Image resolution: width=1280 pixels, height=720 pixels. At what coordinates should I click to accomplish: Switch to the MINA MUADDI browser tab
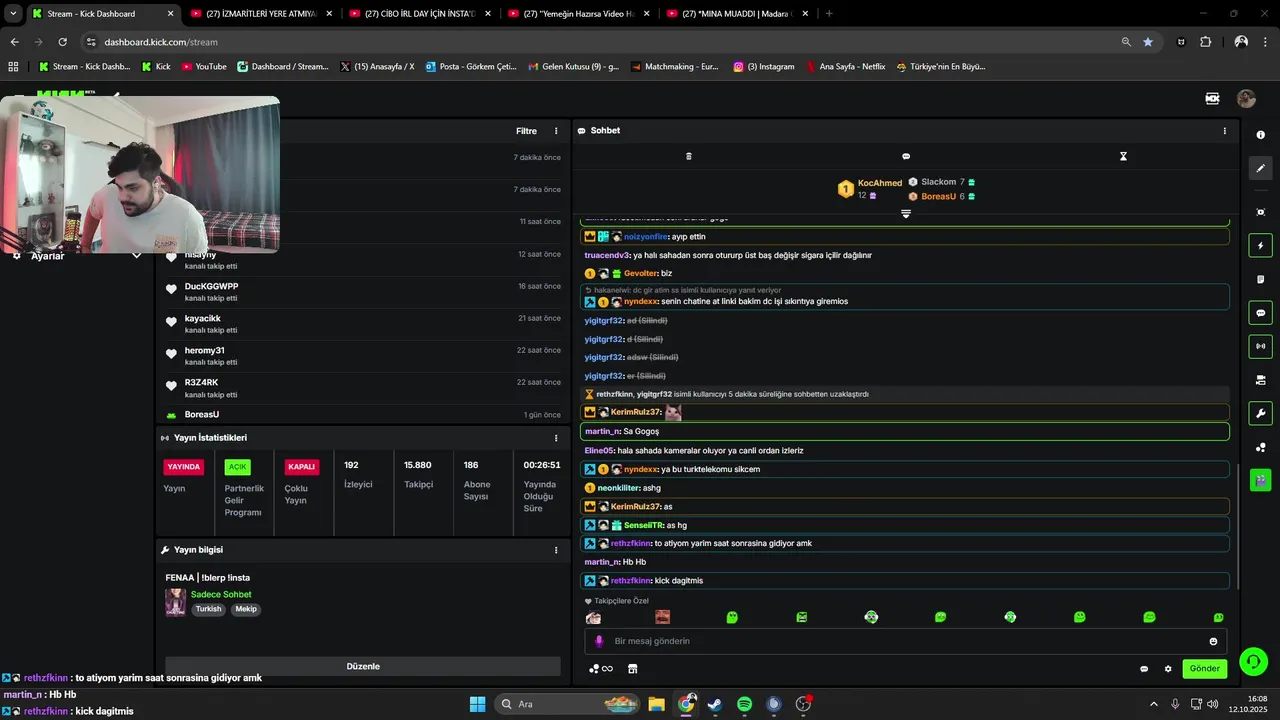pyautogui.click(x=737, y=14)
